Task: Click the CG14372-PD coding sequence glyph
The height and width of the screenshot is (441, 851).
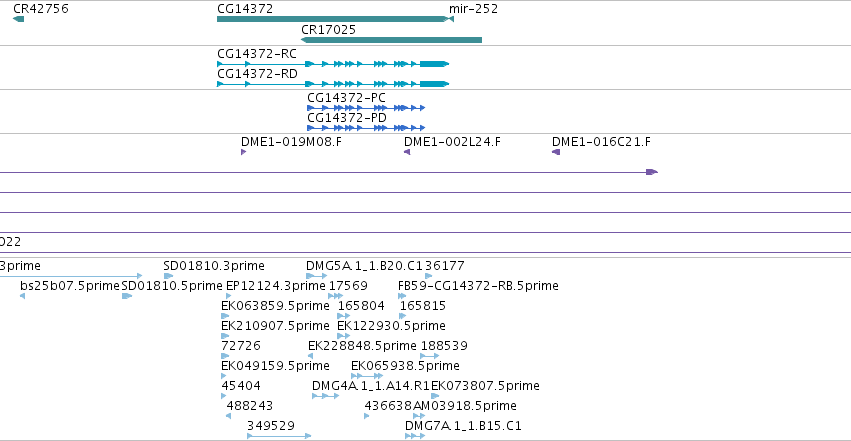Action: tap(366, 128)
